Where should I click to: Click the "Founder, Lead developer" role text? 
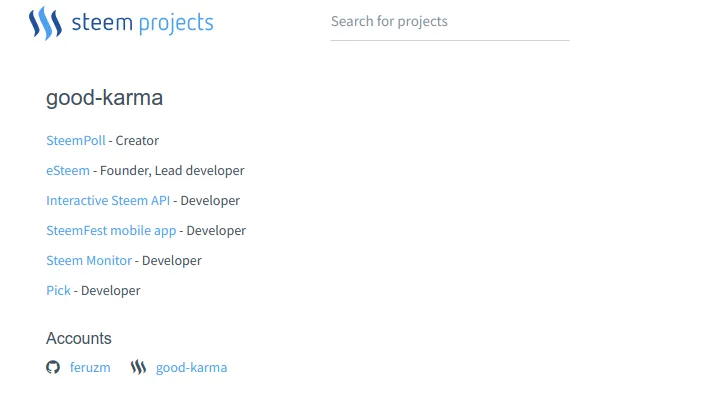click(x=172, y=171)
